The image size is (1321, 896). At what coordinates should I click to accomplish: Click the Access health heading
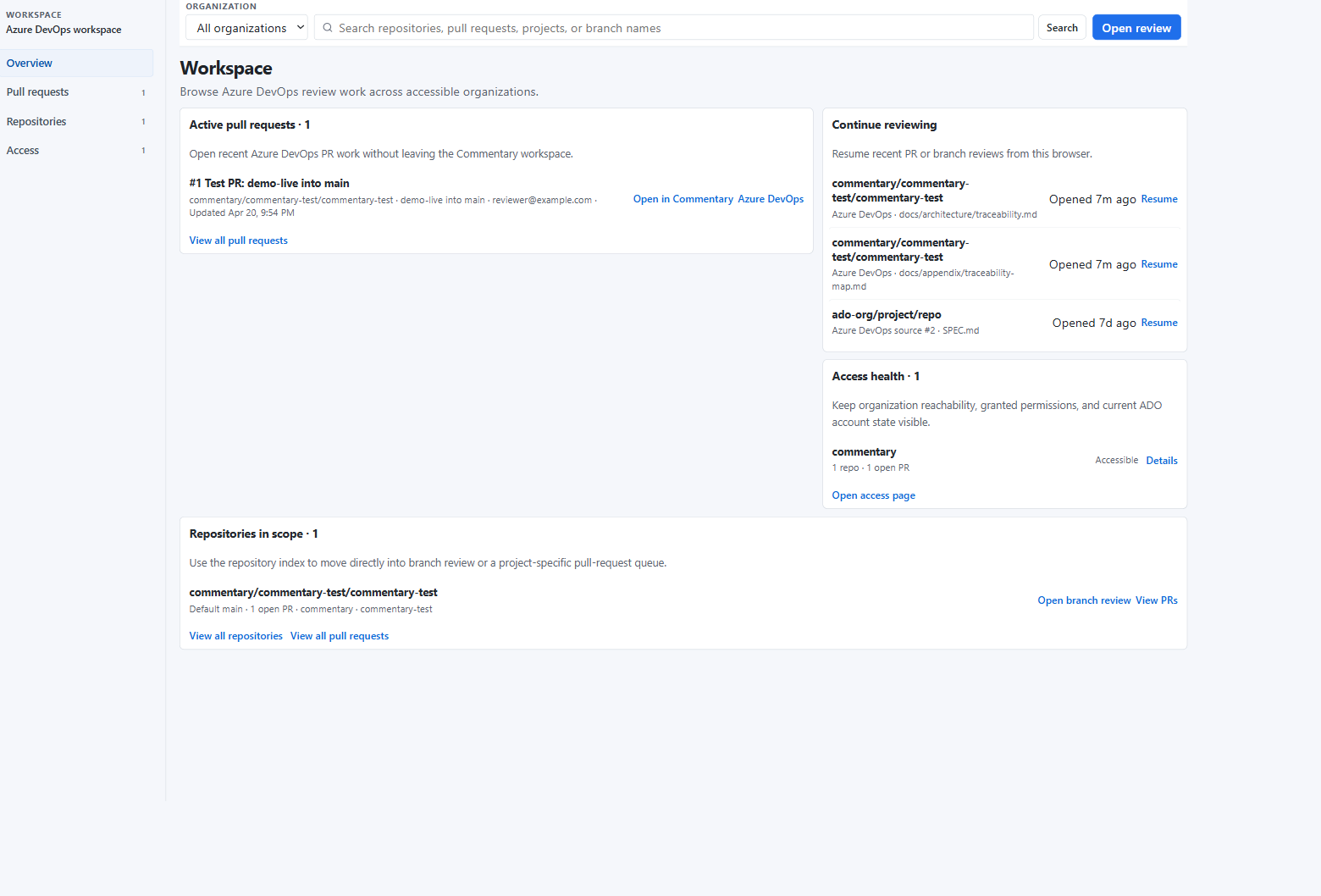tap(876, 376)
